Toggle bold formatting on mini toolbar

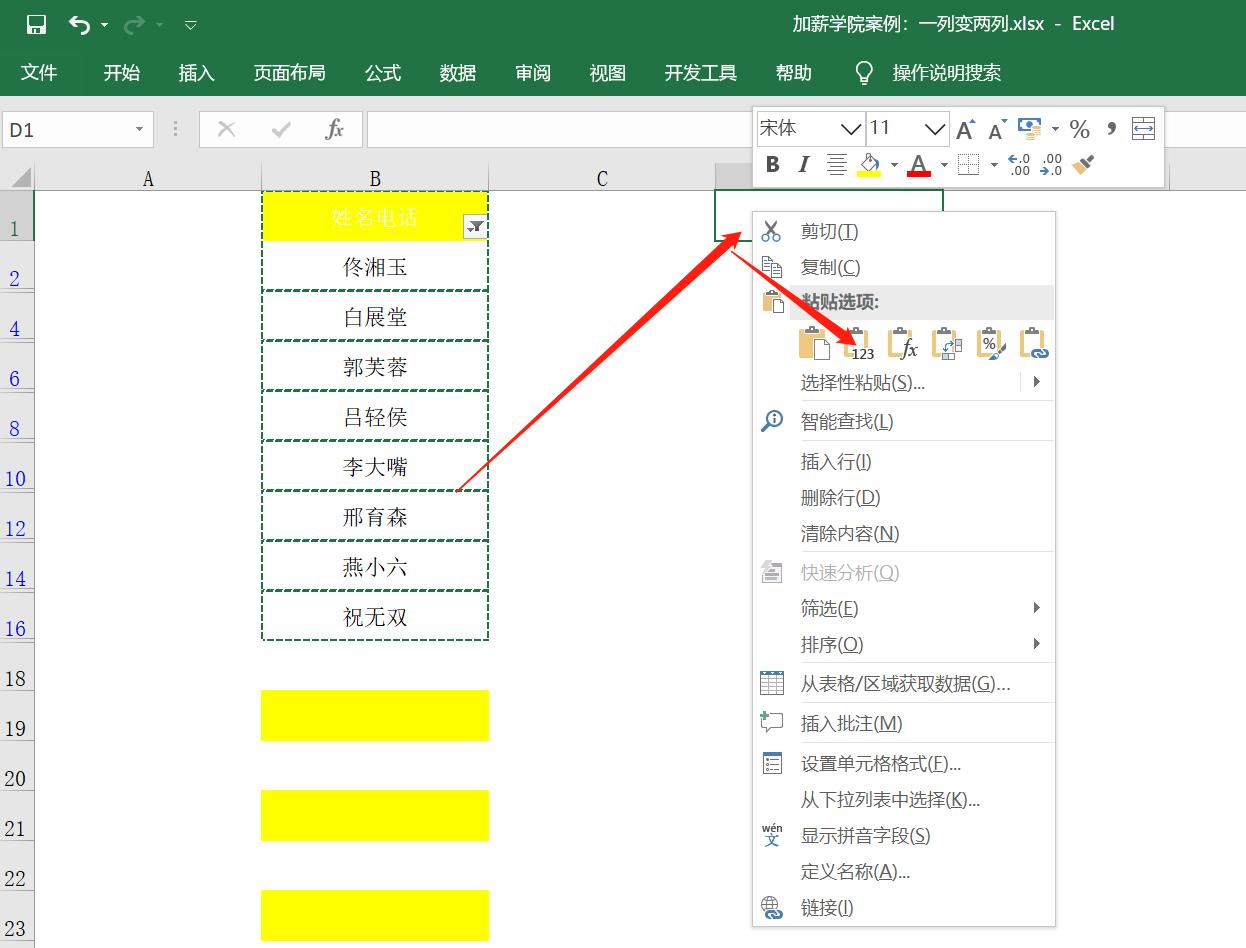[772, 164]
